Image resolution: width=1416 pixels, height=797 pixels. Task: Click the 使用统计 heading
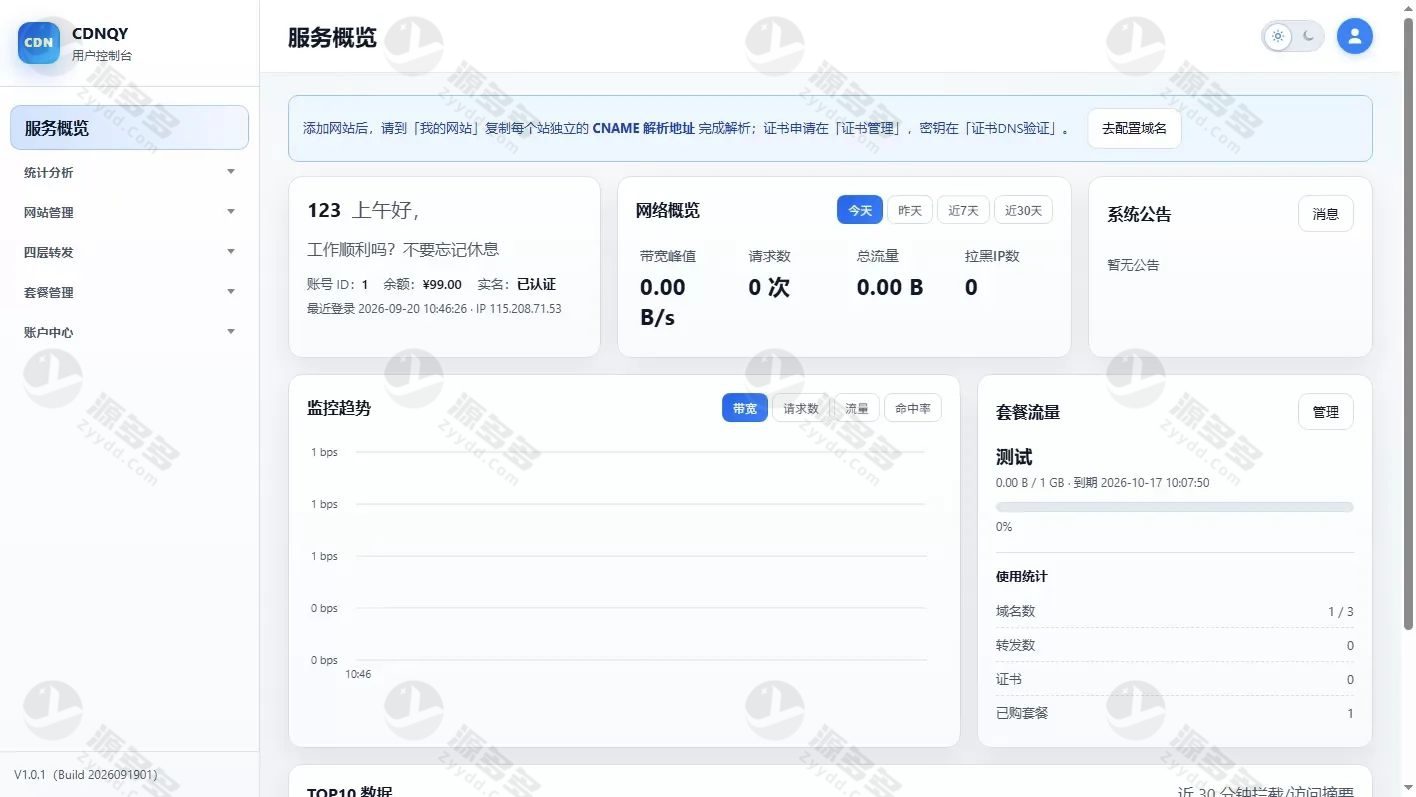pos(1022,576)
